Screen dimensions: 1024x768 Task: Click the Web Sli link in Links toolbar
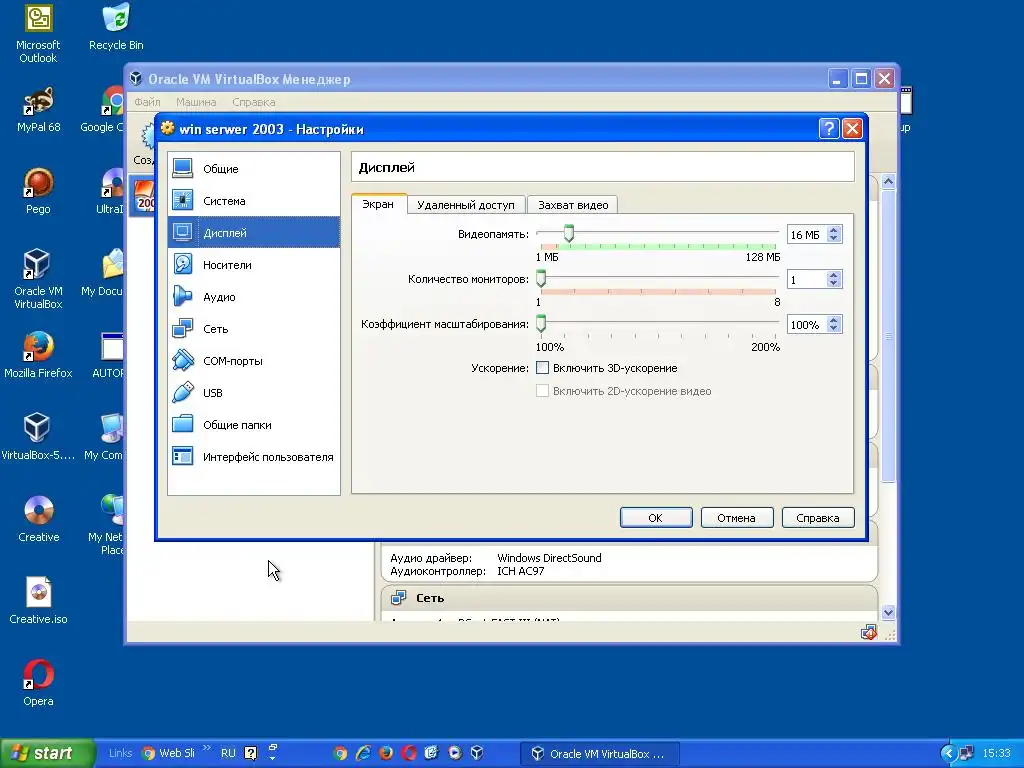(x=169, y=753)
